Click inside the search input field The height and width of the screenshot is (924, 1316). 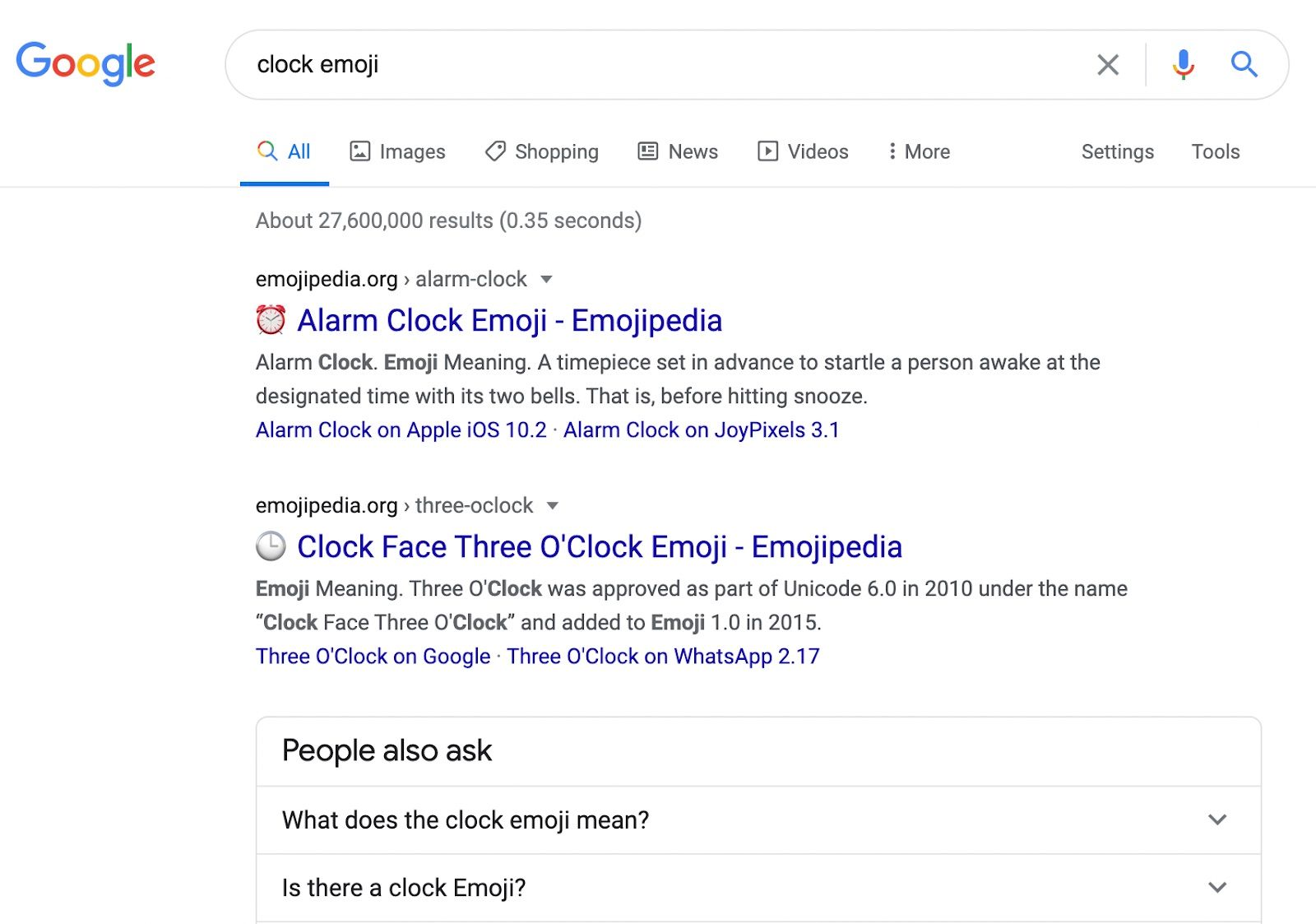pyautogui.click(x=576, y=63)
